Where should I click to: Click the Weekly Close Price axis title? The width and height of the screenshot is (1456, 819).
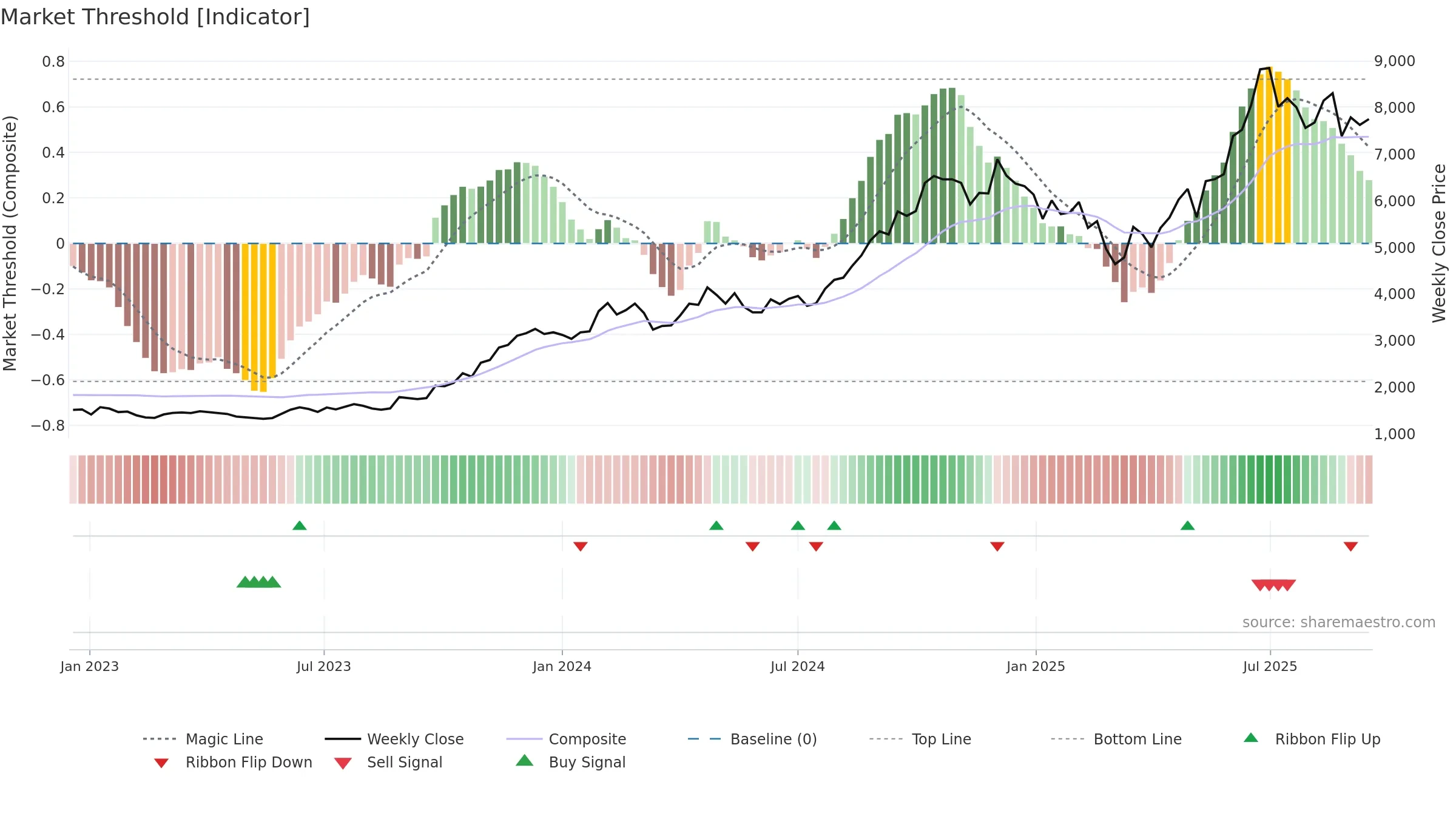point(1439,243)
